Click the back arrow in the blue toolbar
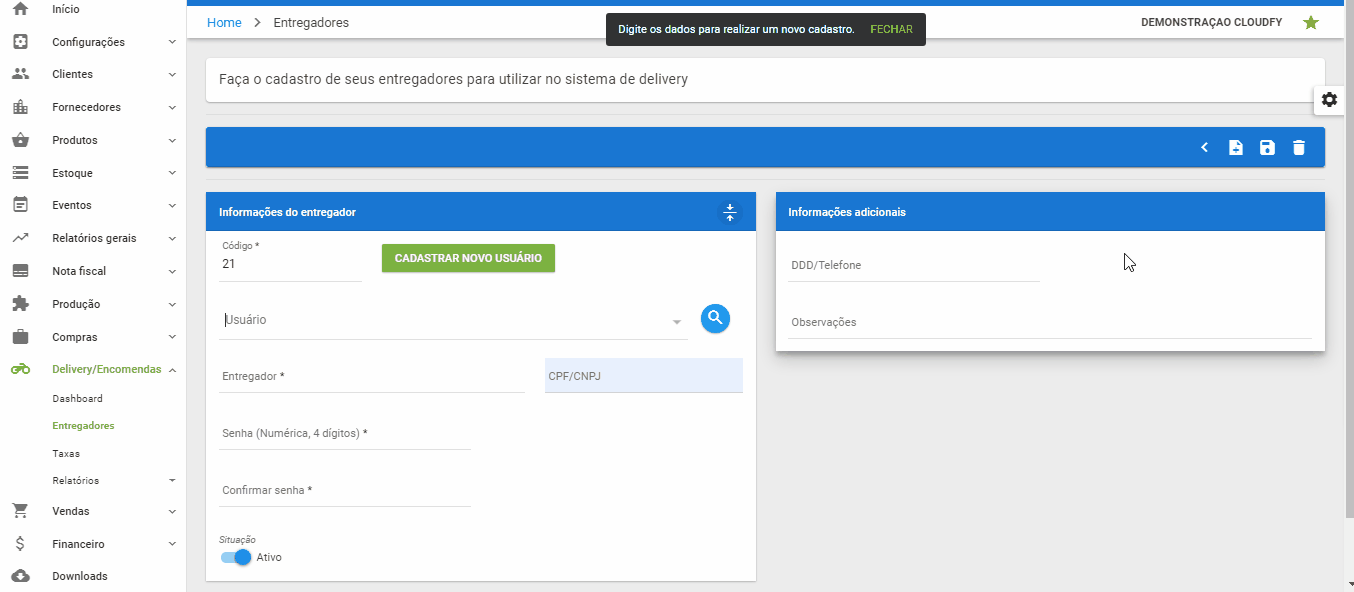 [1204, 147]
